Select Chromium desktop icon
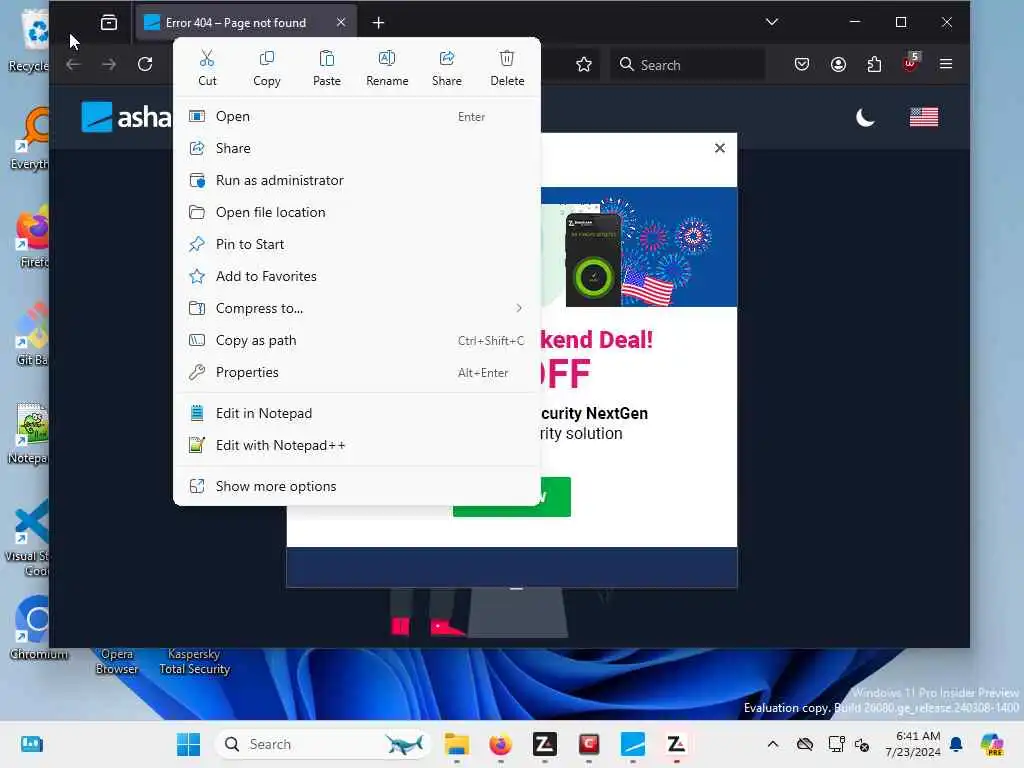Viewport: 1024px width, 768px height. click(38, 627)
